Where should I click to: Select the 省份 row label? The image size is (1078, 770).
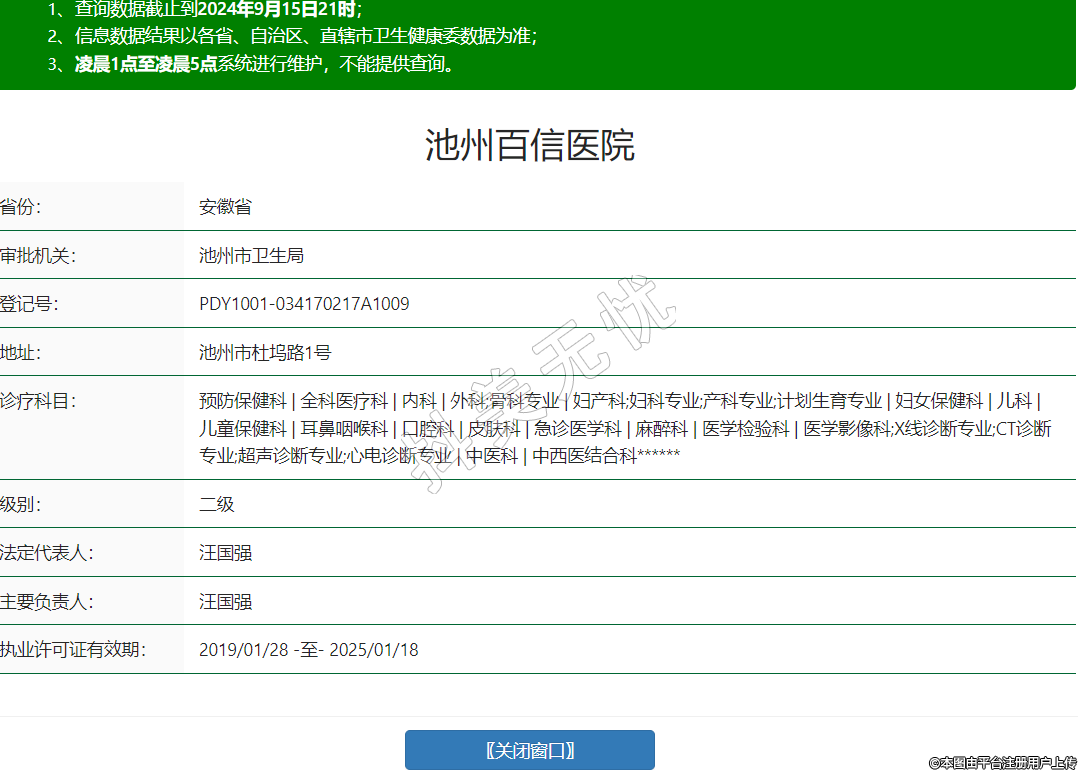21,207
